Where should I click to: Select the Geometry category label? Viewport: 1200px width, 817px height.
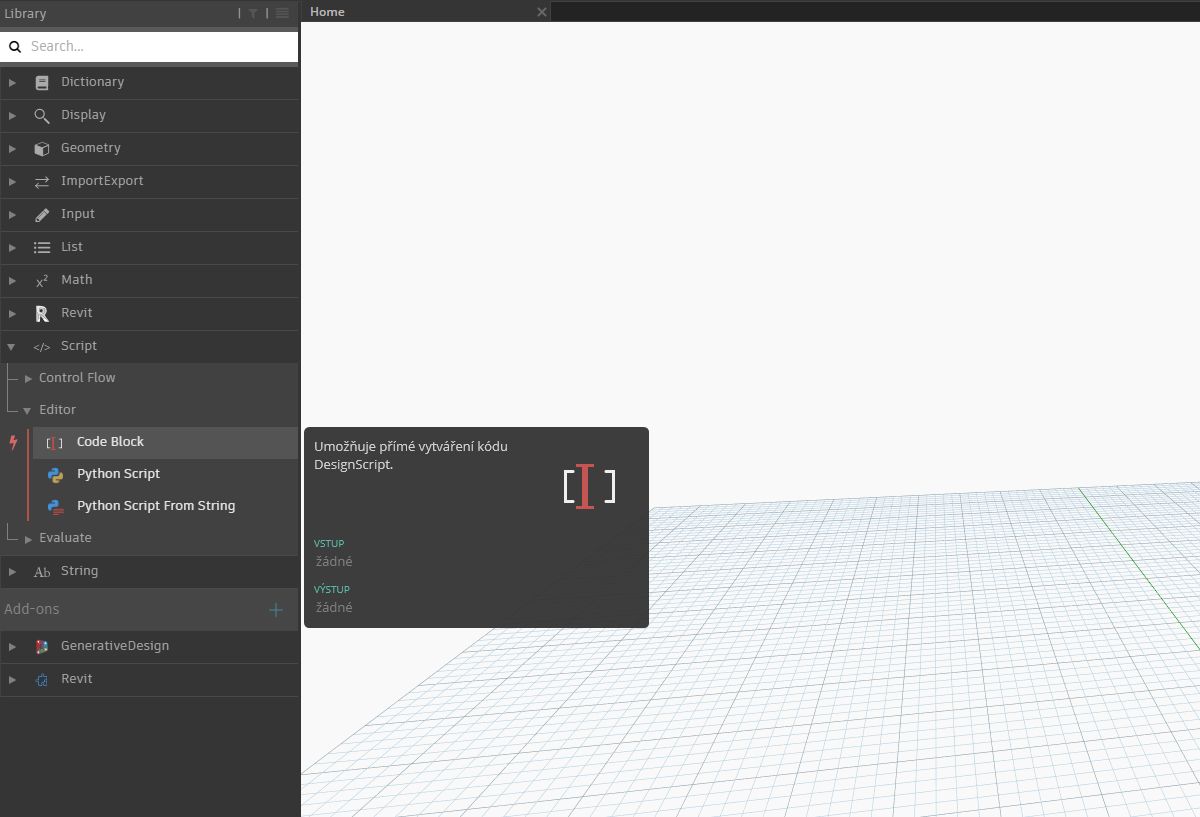tap(90, 148)
